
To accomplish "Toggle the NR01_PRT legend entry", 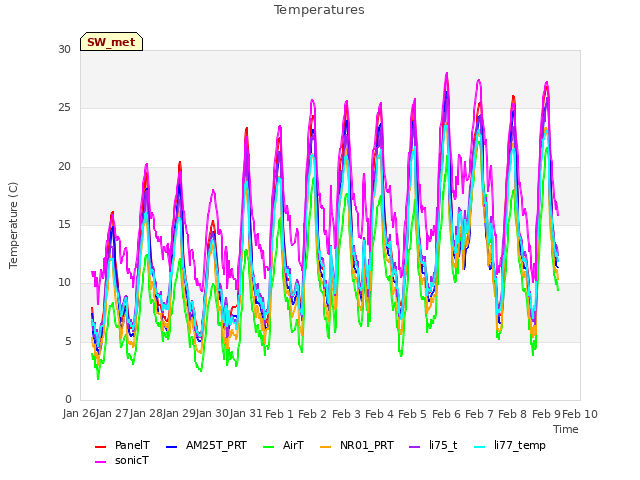I will tap(357, 445).
